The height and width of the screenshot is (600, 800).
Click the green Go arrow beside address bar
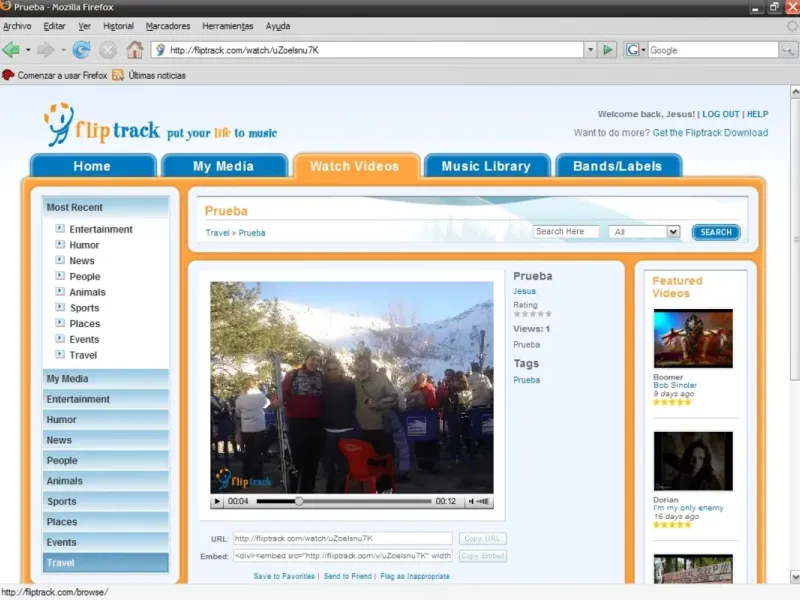point(607,50)
